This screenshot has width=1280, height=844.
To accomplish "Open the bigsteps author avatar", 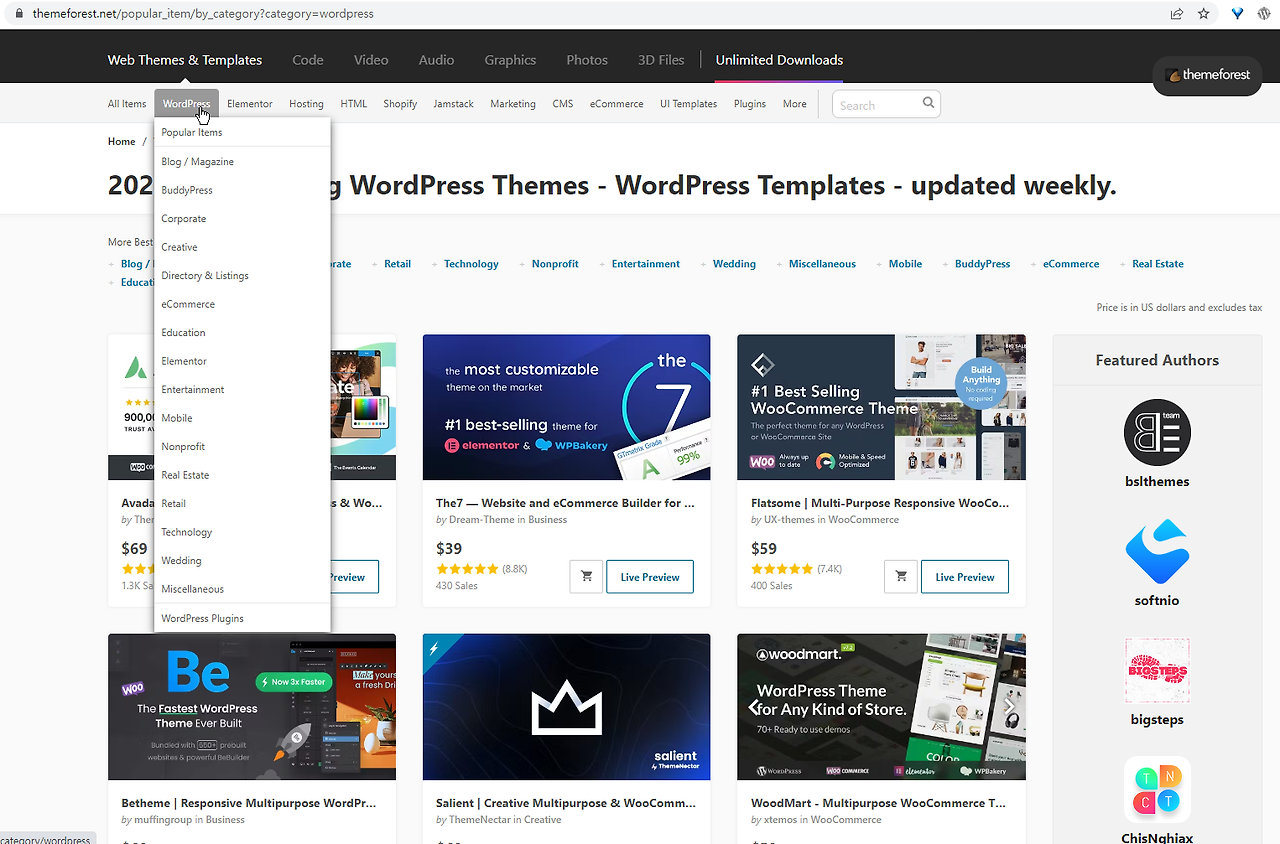I will [1157, 671].
